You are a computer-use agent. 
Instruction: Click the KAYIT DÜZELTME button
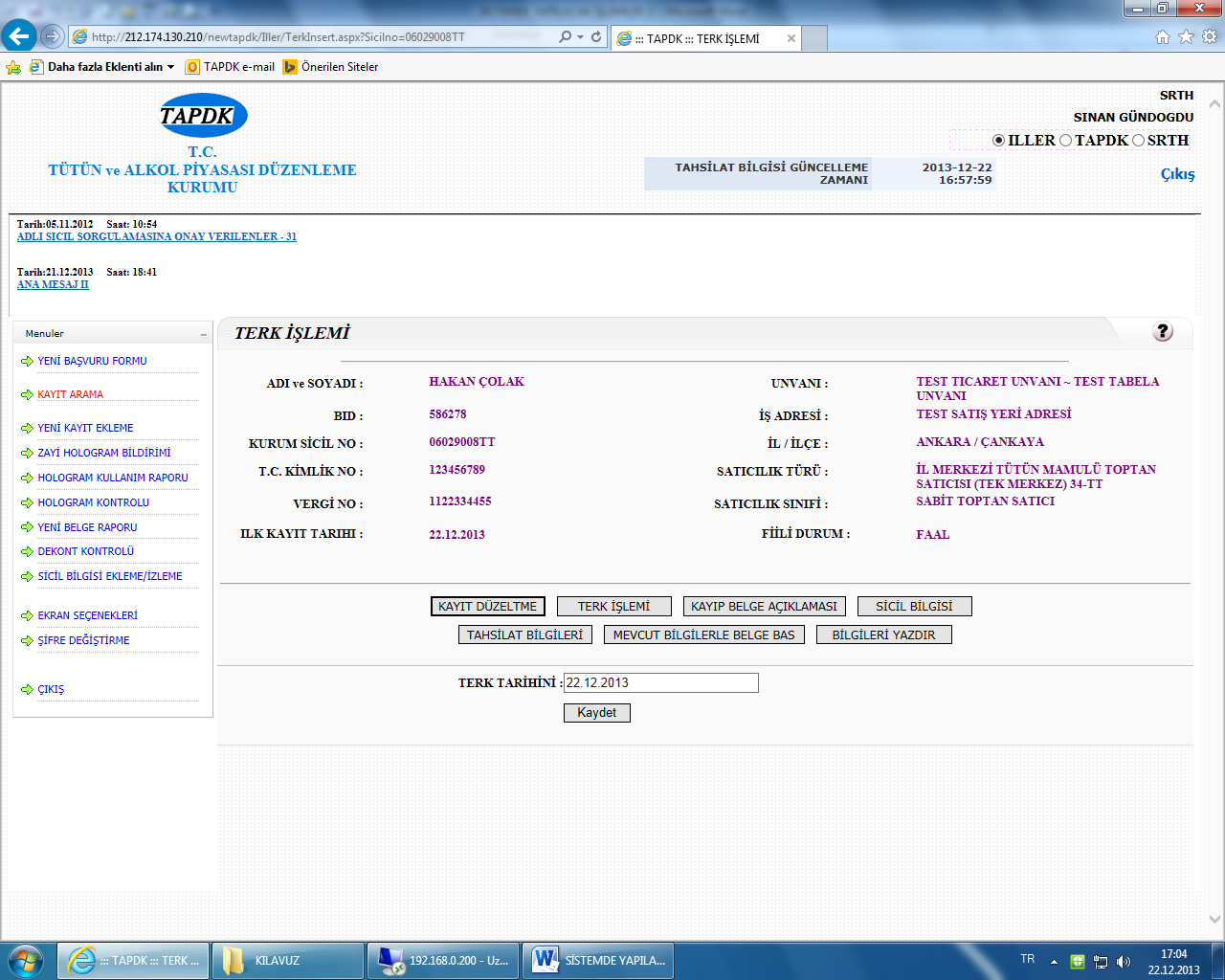coord(488,607)
